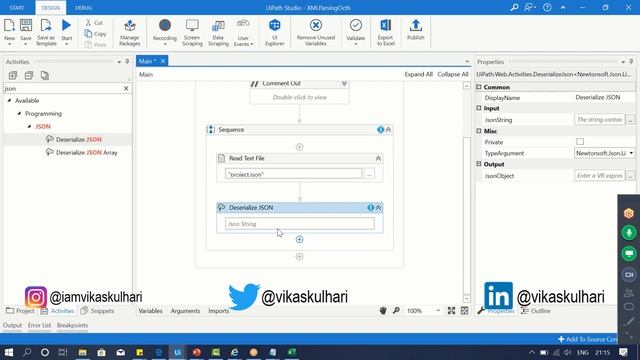Screen dimensions: 640x360
Task: Collapse the Sequence activity
Action: click(x=388, y=130)
